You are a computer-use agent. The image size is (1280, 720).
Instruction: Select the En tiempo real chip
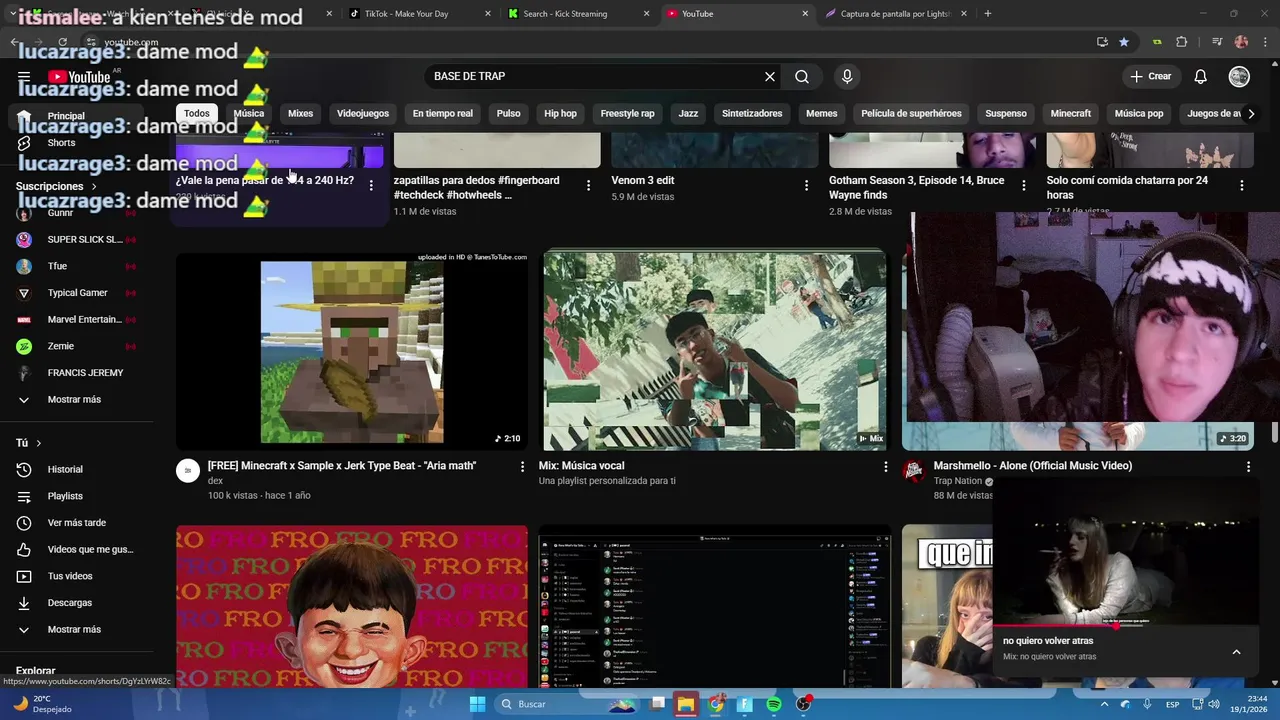tap(443, 114)
